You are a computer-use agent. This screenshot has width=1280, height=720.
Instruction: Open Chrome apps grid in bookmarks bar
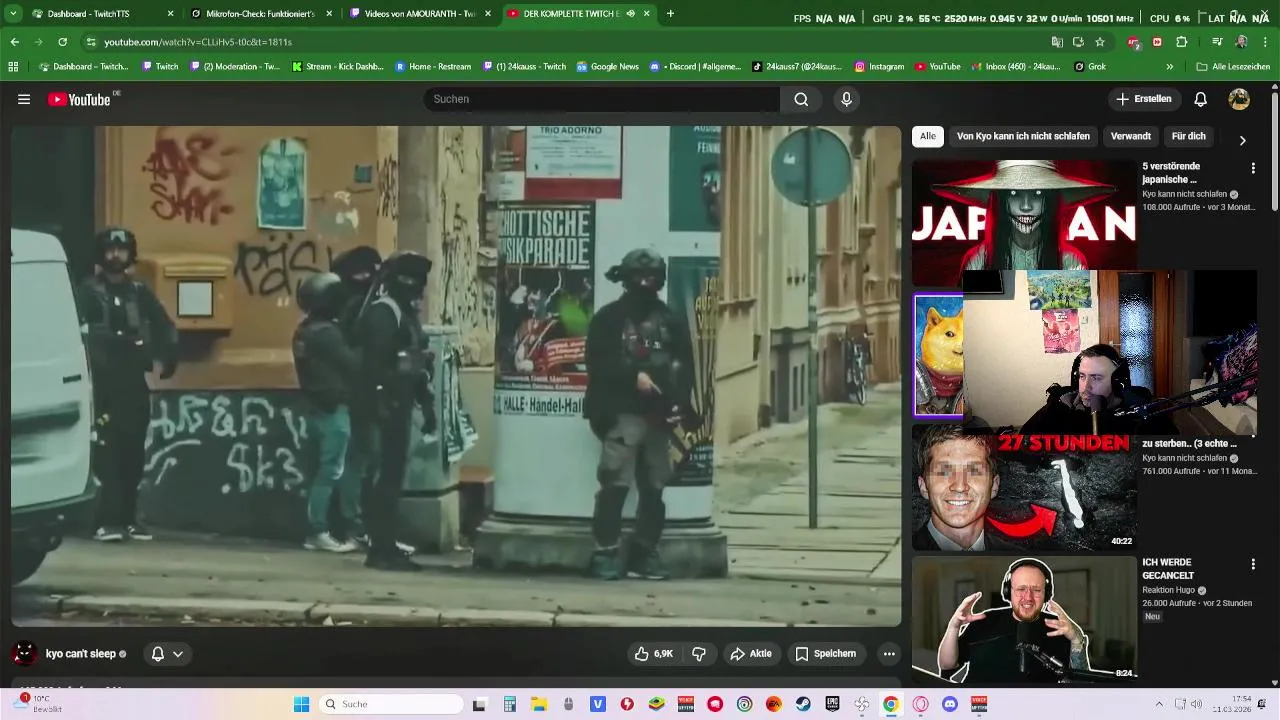(13, 66)
